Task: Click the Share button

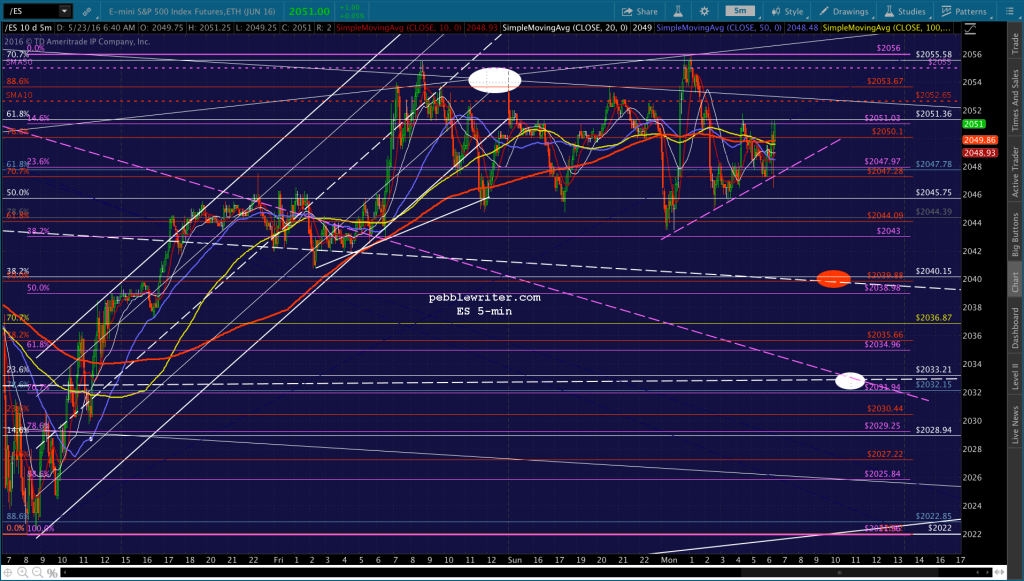Action: (x=639, y=11)
